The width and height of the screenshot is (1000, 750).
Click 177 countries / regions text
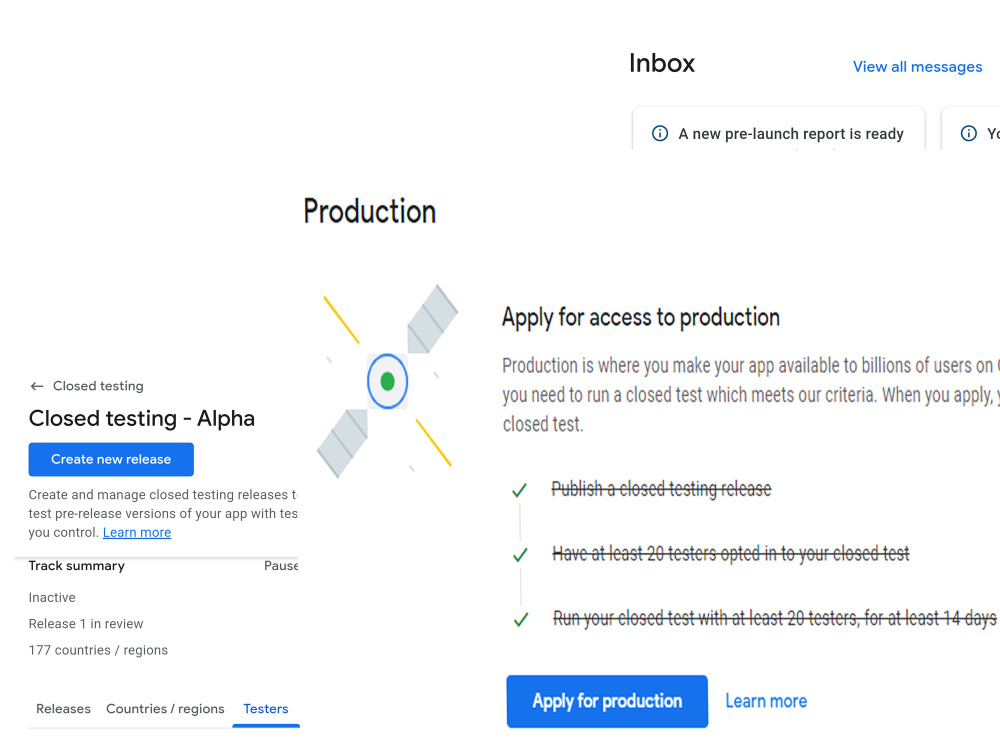[x=98, y=650]
